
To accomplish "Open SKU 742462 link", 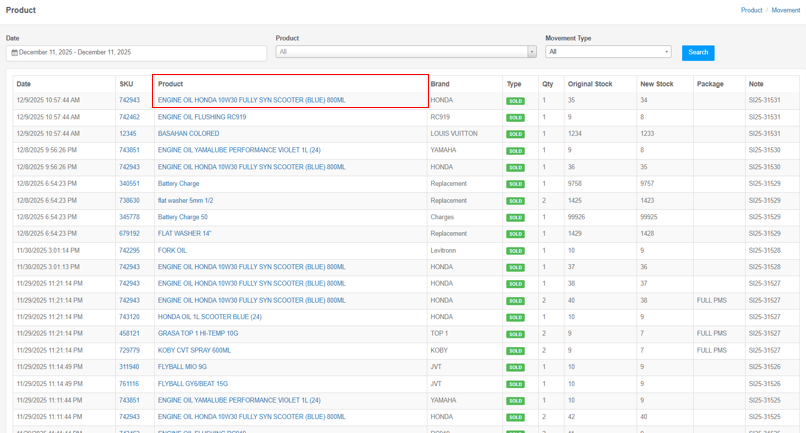I will pyautogui.click(x=129, y=117).
